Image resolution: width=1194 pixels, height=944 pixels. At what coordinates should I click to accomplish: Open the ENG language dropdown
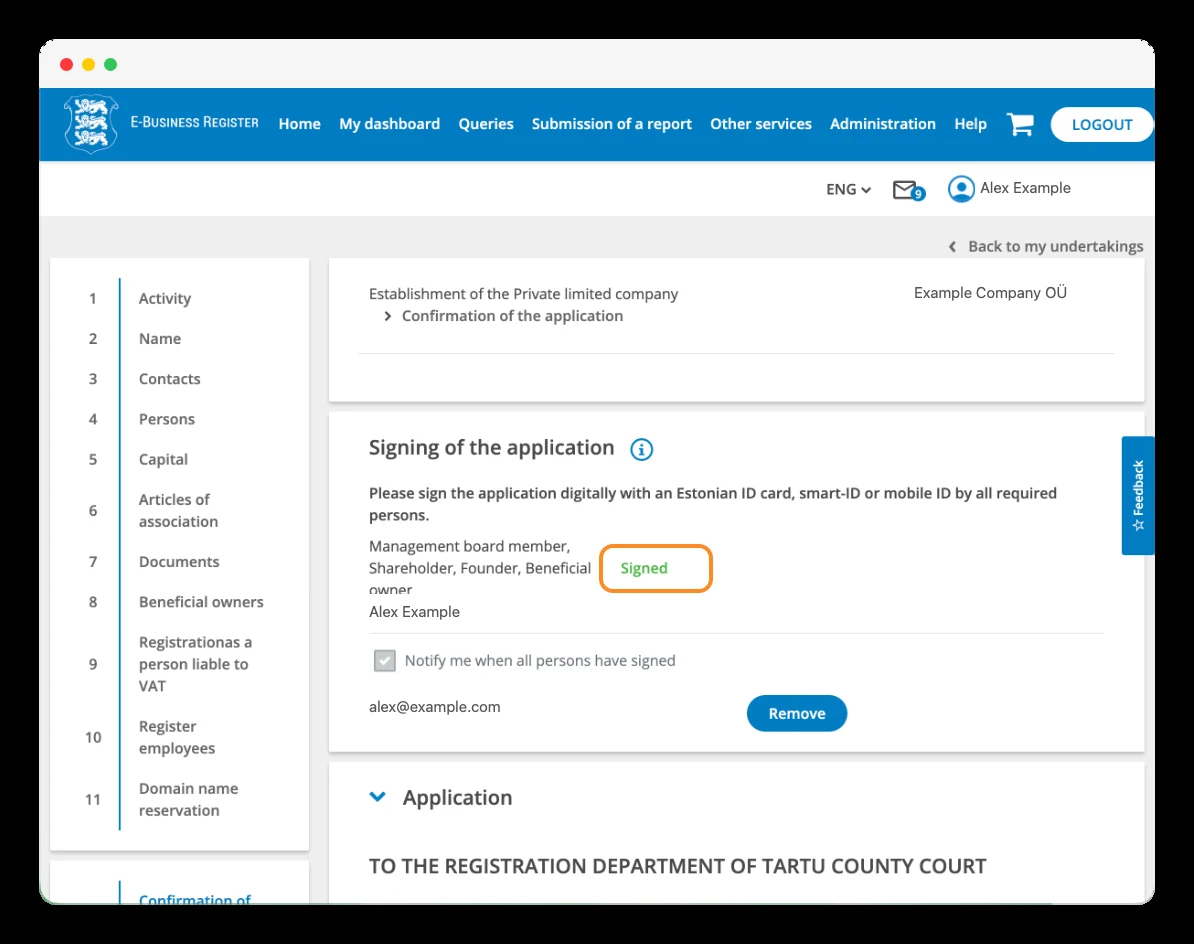[848, 190]
